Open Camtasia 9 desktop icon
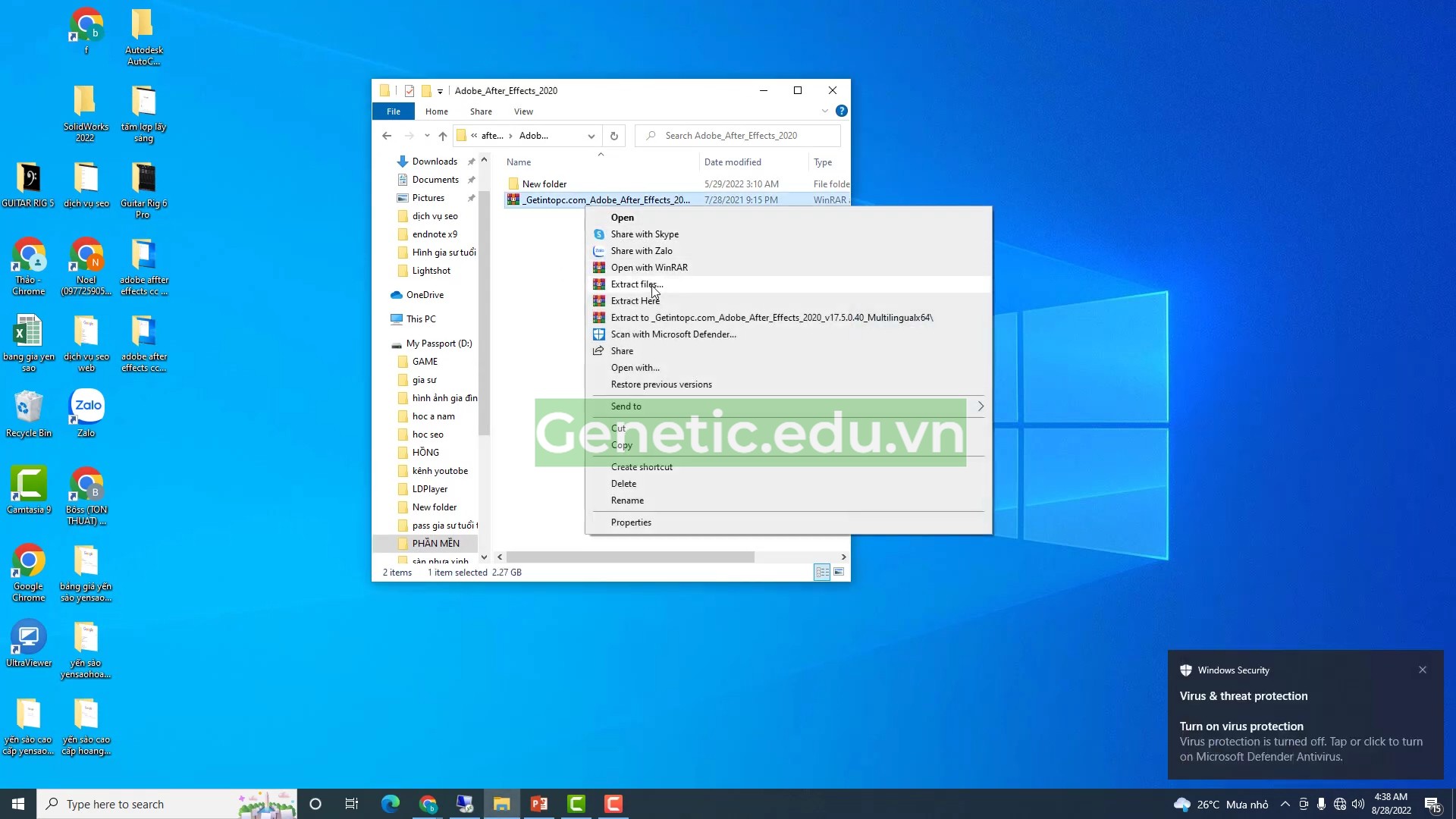1456x819 pixels. [29, 491]
